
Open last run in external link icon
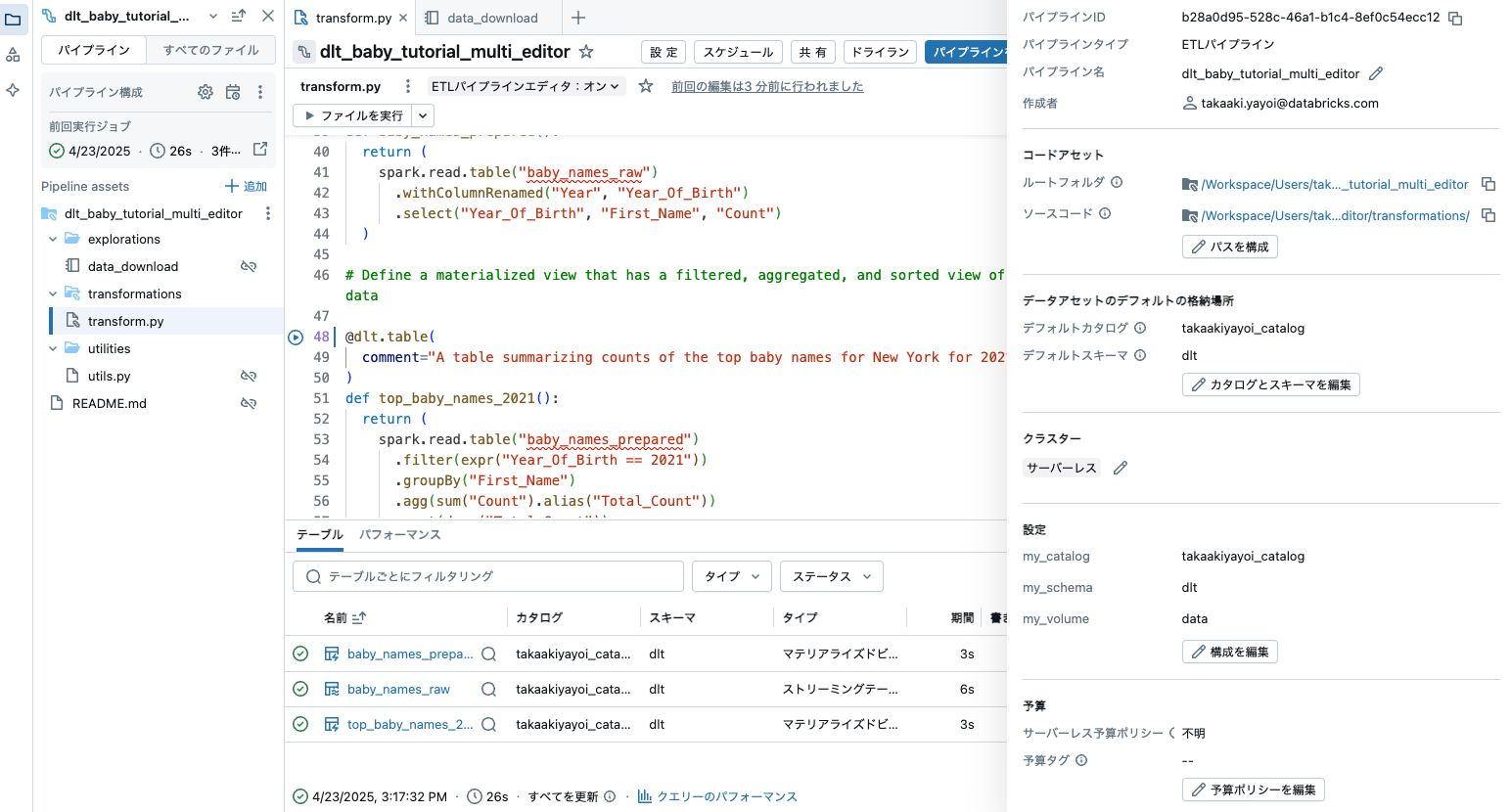pos(258,149)
